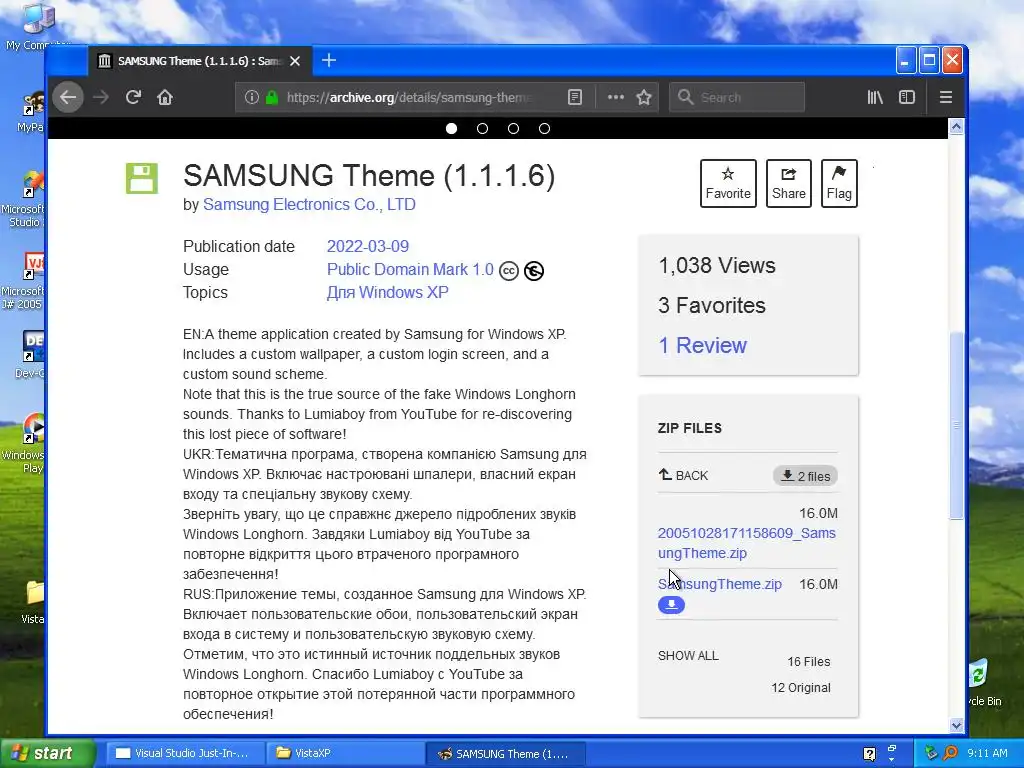This screenshot has width=1024, height=768.
Task: Click the page scrollbar down arrow
Action: pos(957,725)
